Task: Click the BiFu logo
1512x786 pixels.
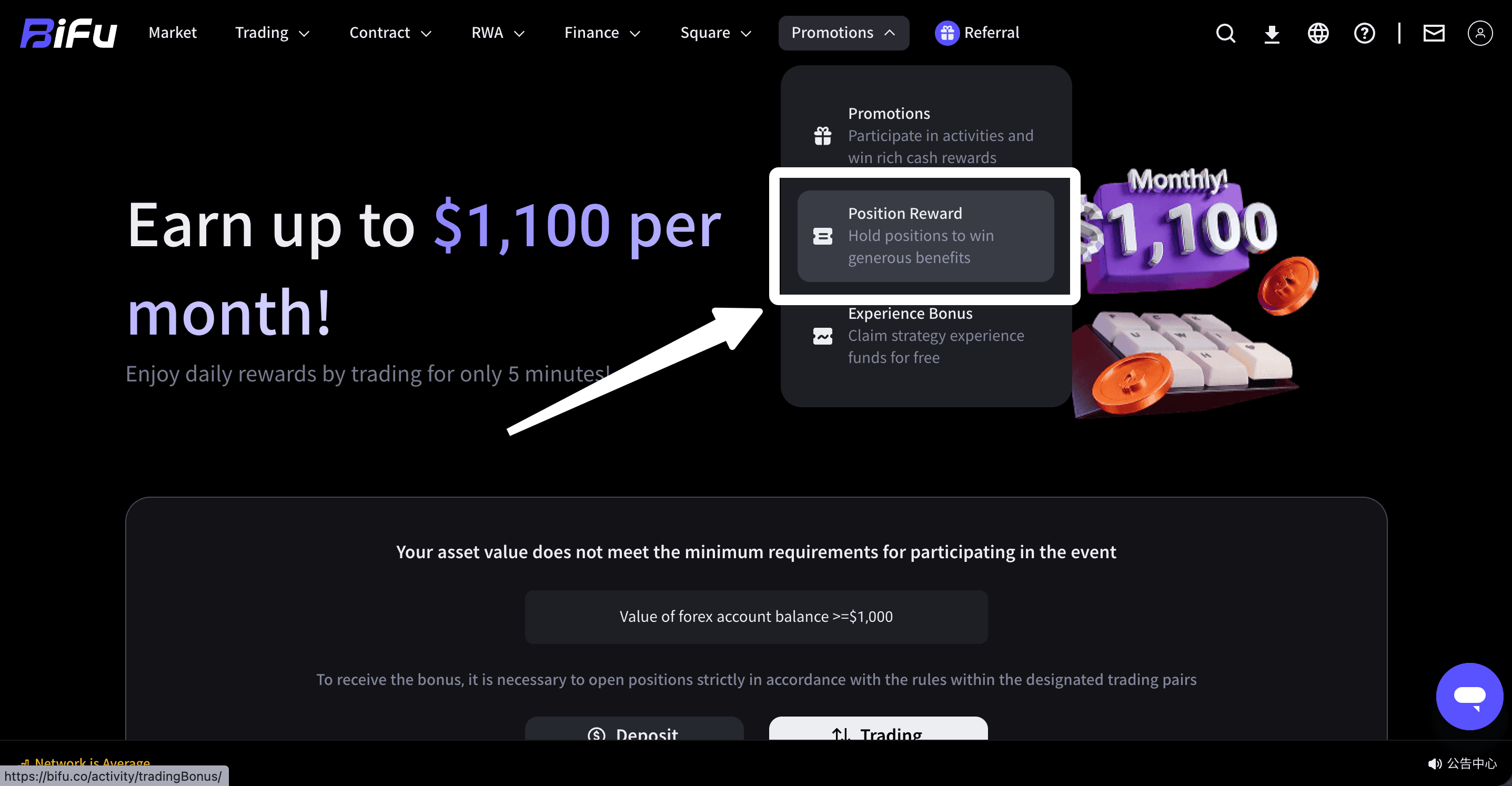Action: pyautogui.click(x=69, y=33)
